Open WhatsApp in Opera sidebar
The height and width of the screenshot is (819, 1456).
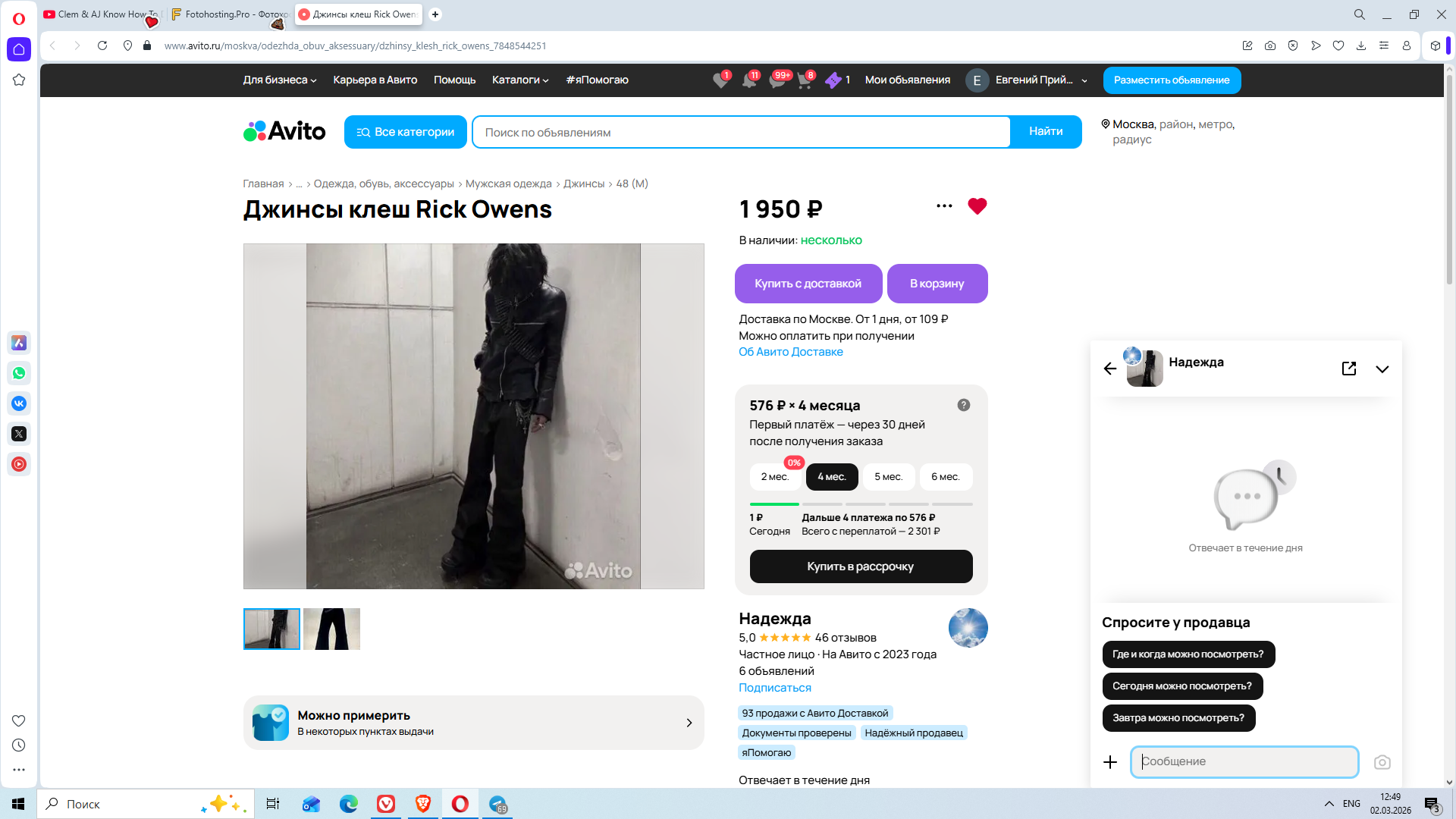tap(19, 373)
